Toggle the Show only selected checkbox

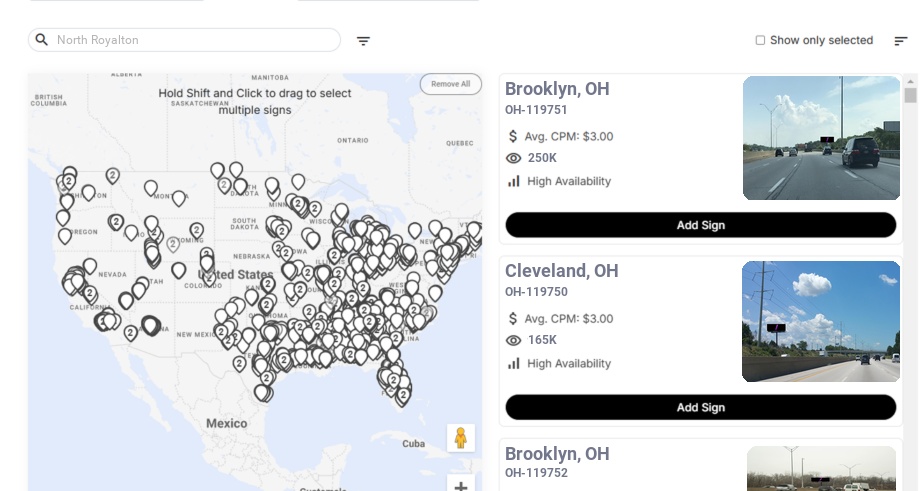click(760, 41)
